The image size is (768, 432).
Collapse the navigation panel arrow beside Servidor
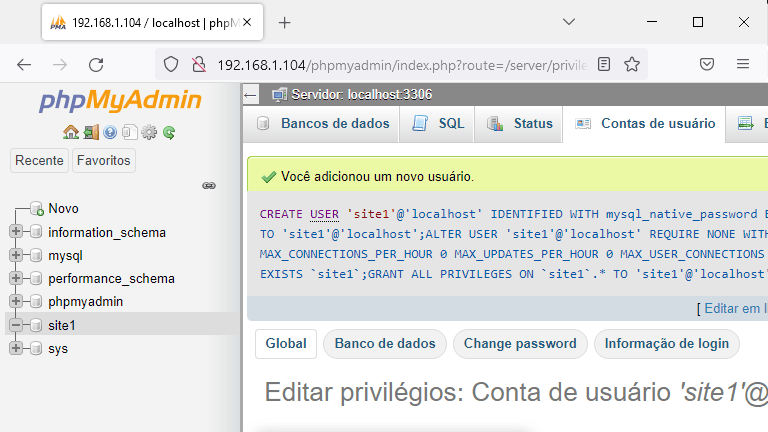pos(250,95)
